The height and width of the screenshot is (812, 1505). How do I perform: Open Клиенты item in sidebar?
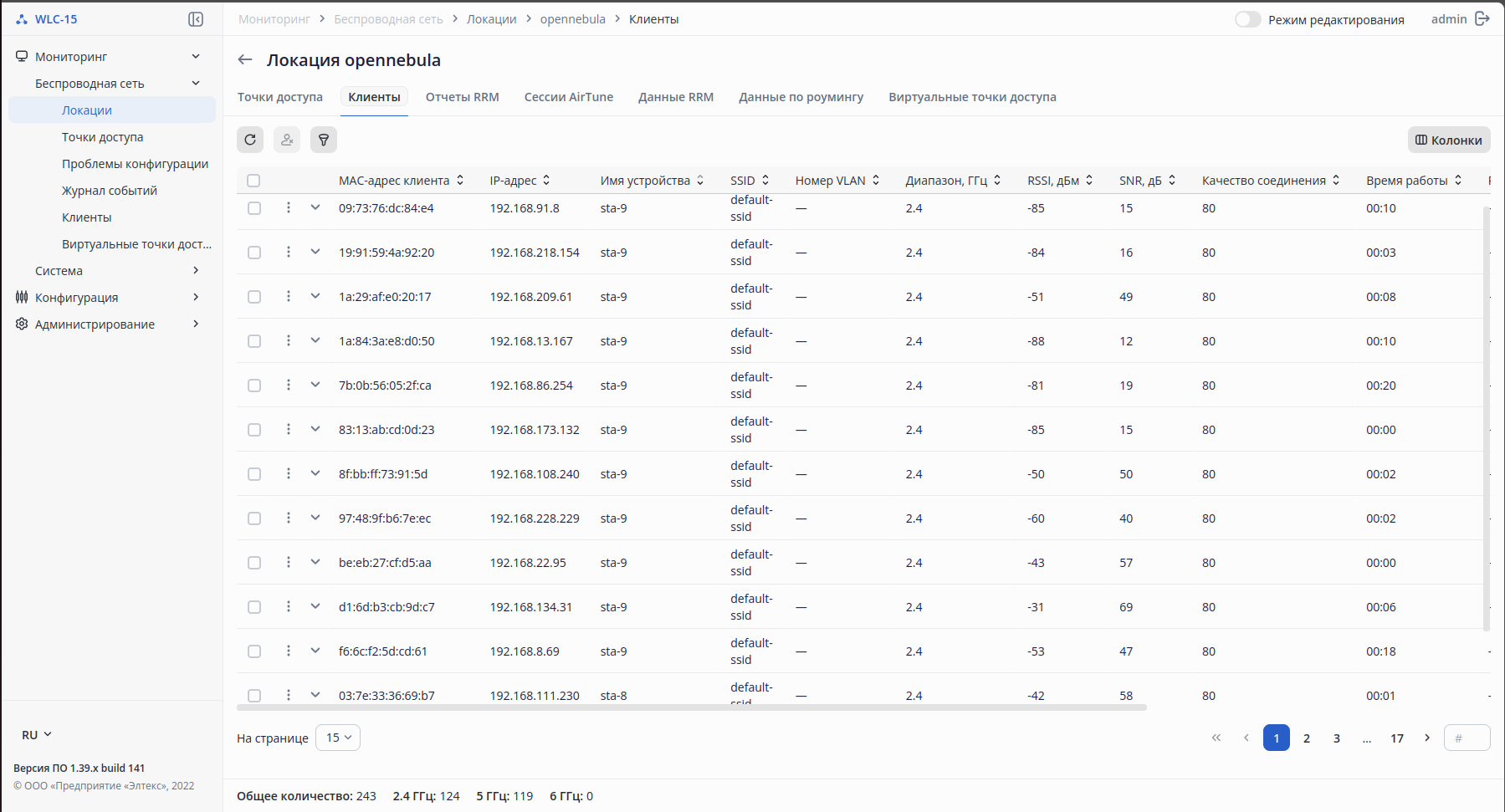pos(87,217)
